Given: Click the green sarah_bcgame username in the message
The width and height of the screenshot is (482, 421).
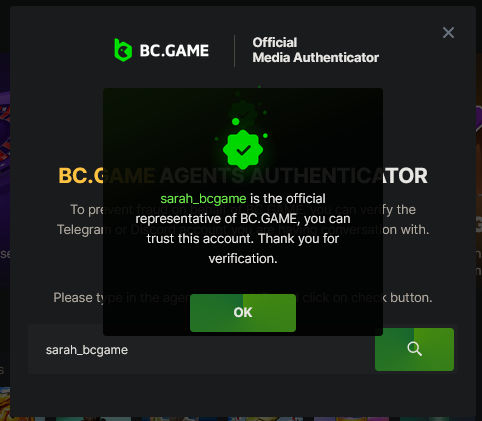Looking at the screenshot, I should coord(203,199).
